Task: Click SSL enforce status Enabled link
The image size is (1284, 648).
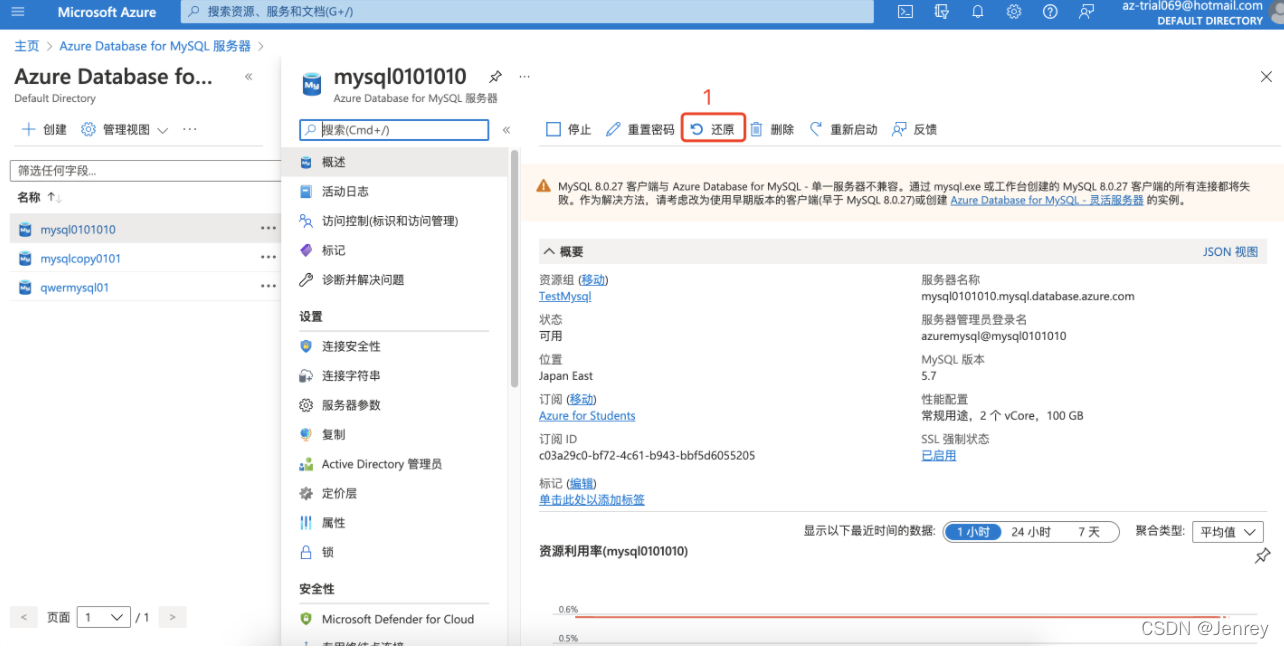Action: click(938, 455)
